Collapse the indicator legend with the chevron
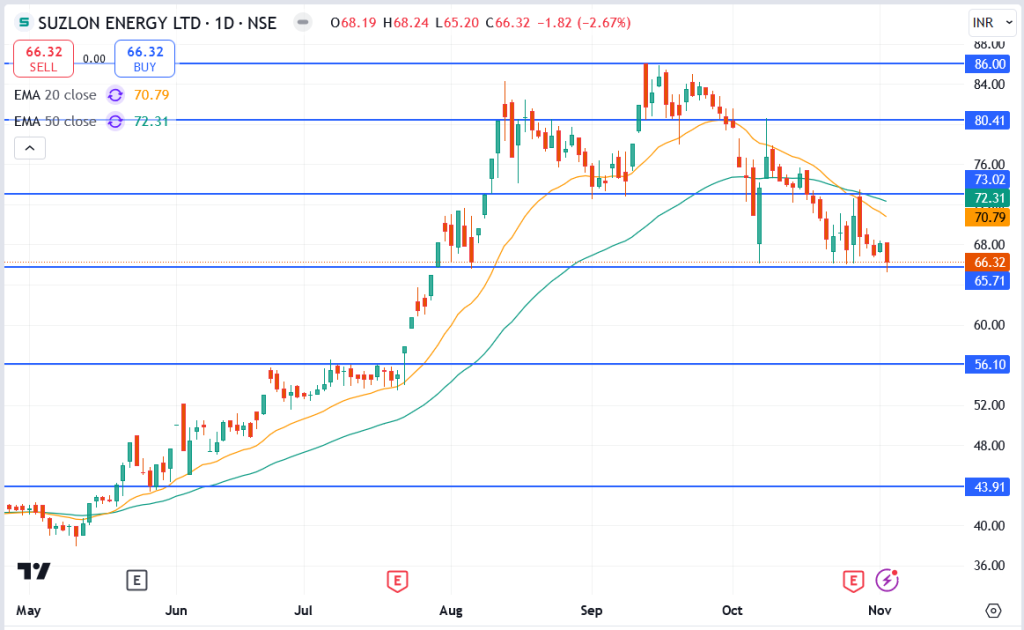Viewport: 1024px width, 630px height. (x=30, y=148)
